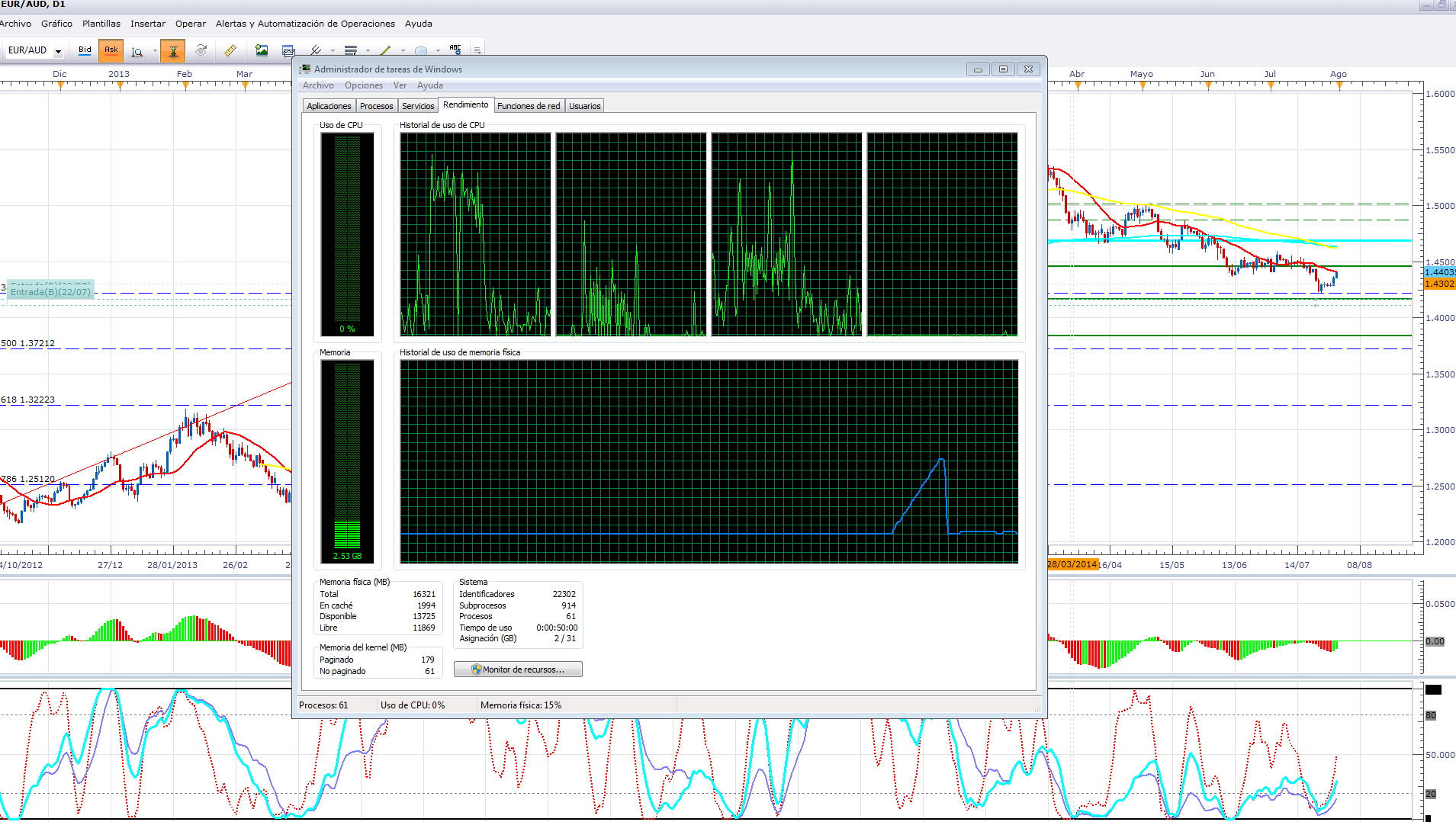Click the 1.37212 Fibonacci level label
The image size is (1456, 822).
coord(28,343)
